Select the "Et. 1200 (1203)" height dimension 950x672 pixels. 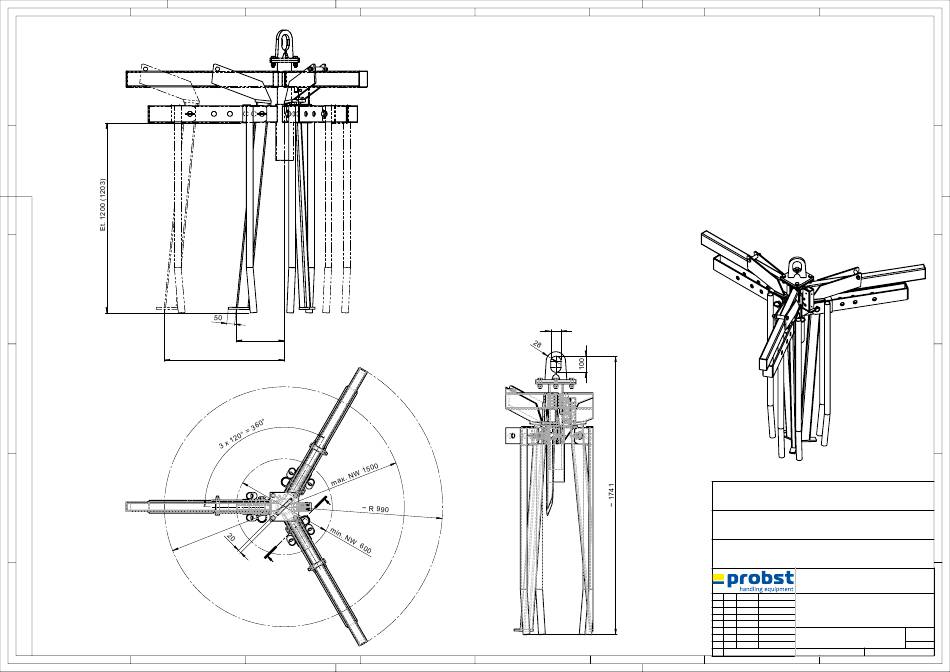pos(103,205)
